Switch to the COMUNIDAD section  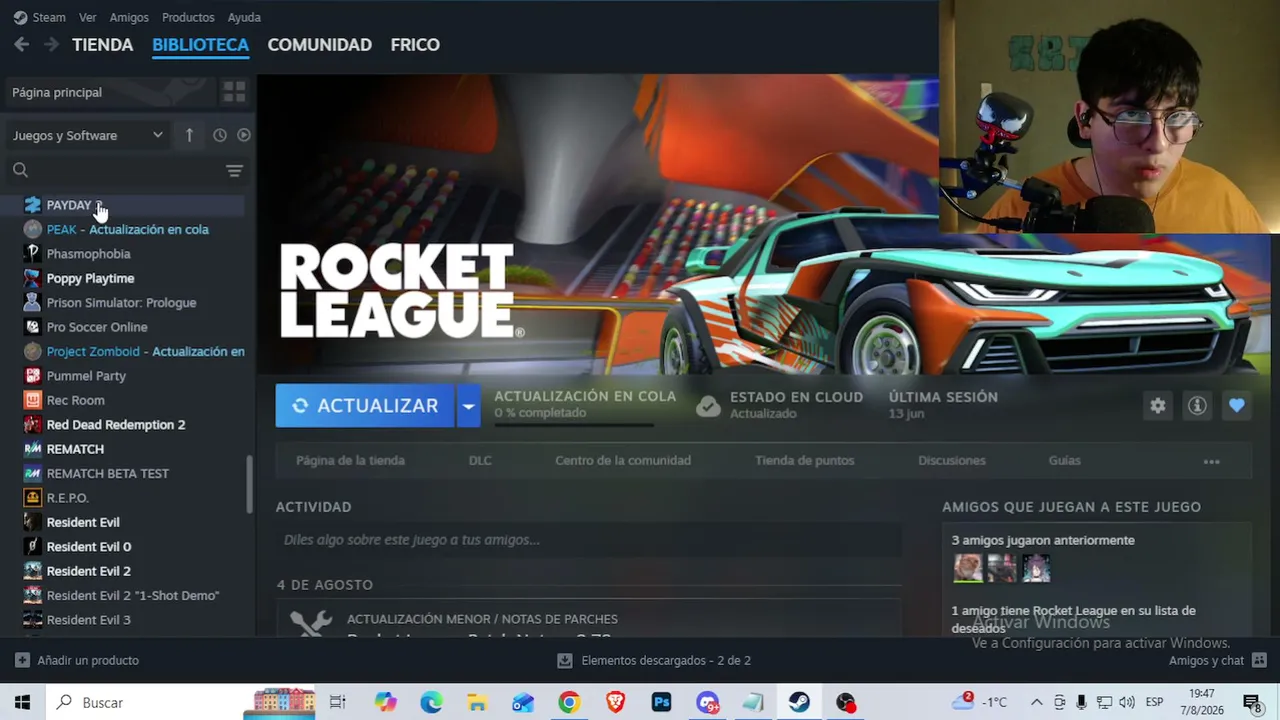coord(319,44)
